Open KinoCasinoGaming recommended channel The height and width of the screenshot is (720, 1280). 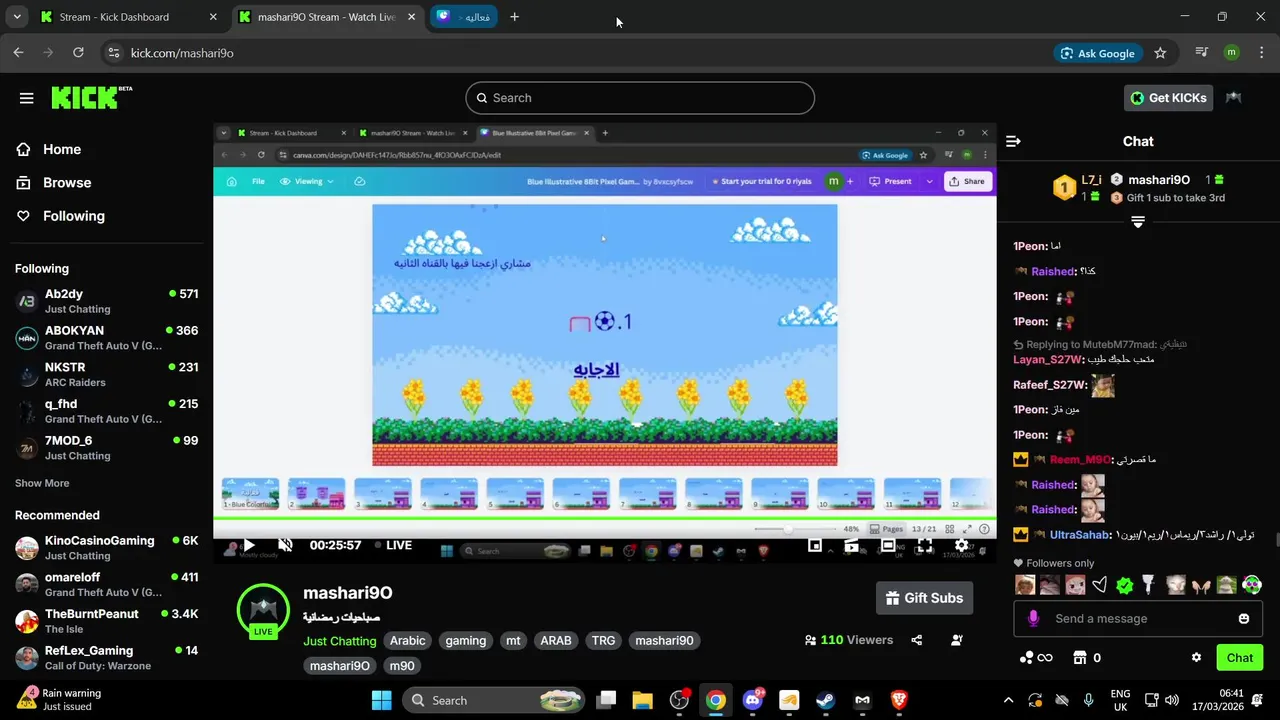[x=106, y=548]
